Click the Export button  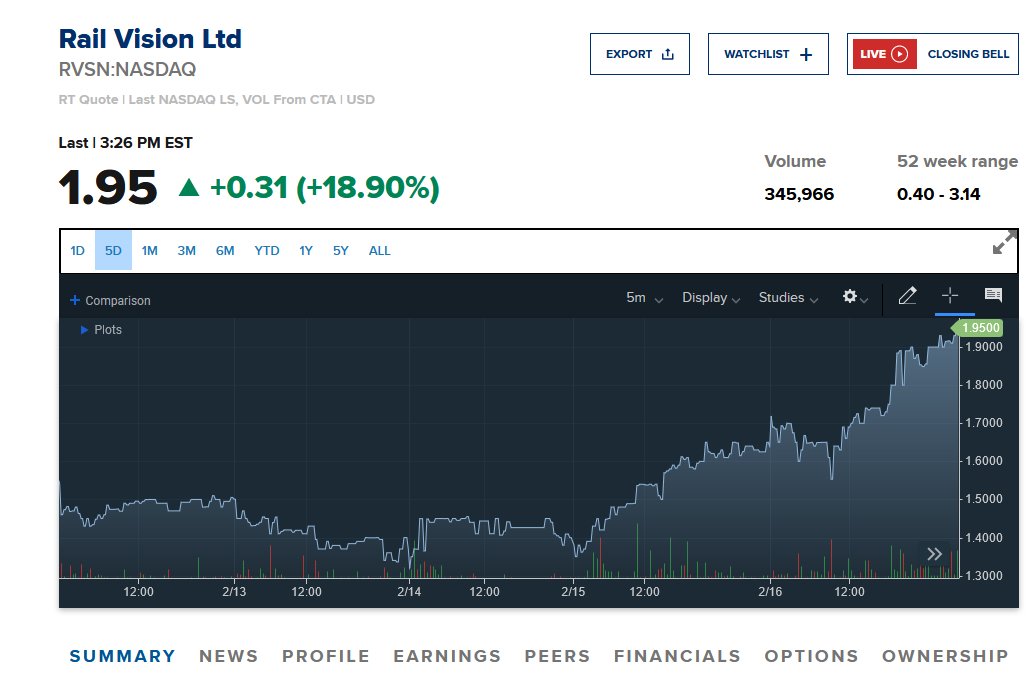click(640, 54)
